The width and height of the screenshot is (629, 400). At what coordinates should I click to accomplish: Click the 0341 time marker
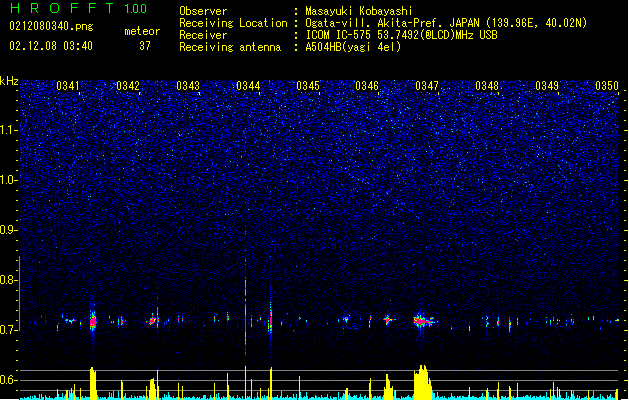68,86
